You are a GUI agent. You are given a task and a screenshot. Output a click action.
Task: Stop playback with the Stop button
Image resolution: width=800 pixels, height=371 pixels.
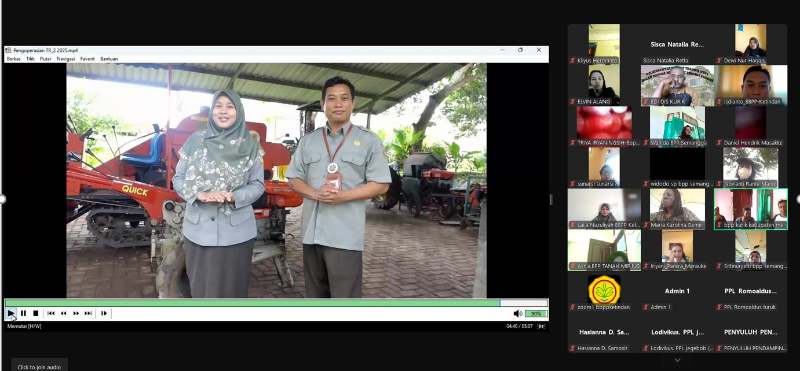point(36,313)
